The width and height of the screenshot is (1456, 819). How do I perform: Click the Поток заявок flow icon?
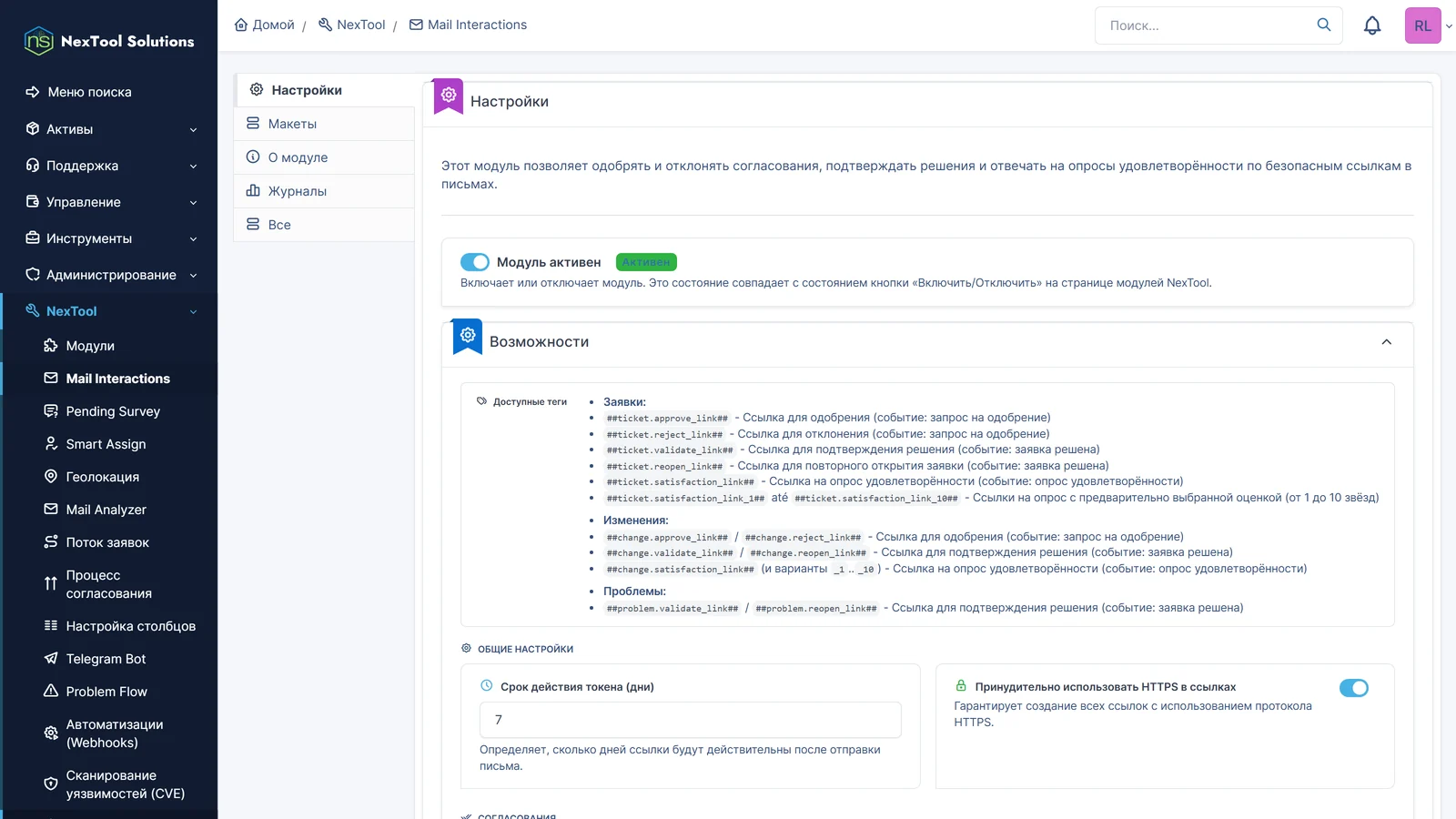51,542
